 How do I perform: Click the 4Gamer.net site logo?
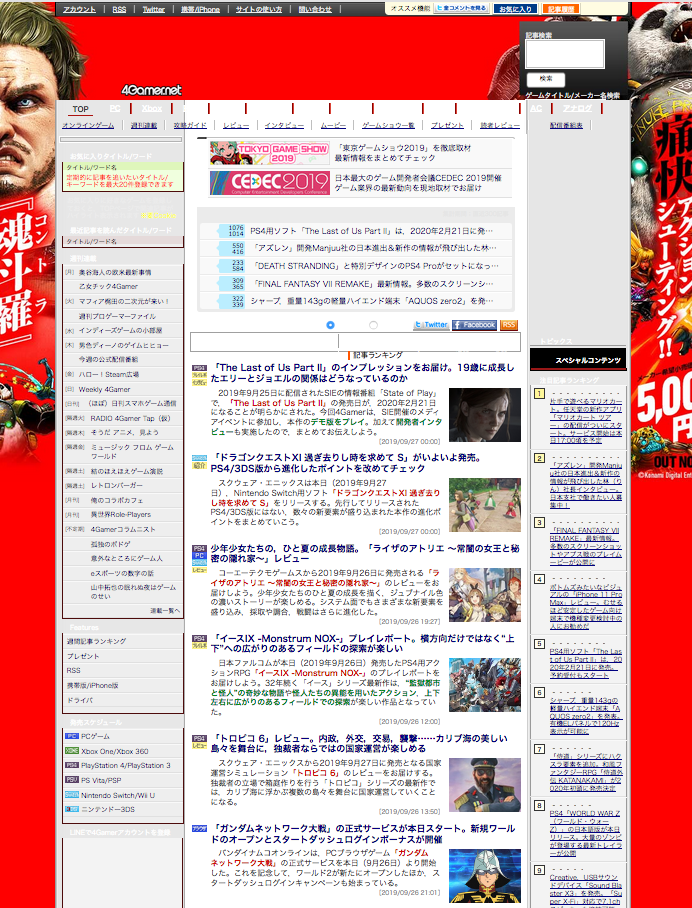[x=151, y=90]
